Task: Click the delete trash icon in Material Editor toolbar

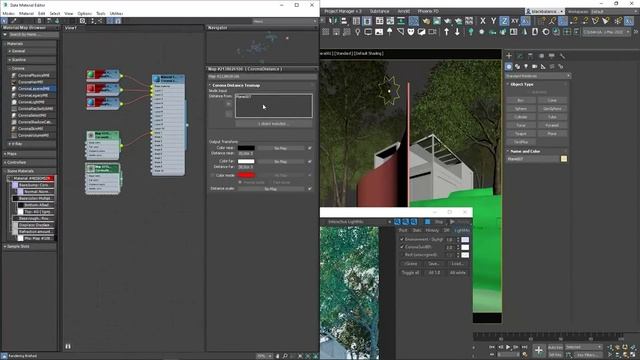Action: 39,21
